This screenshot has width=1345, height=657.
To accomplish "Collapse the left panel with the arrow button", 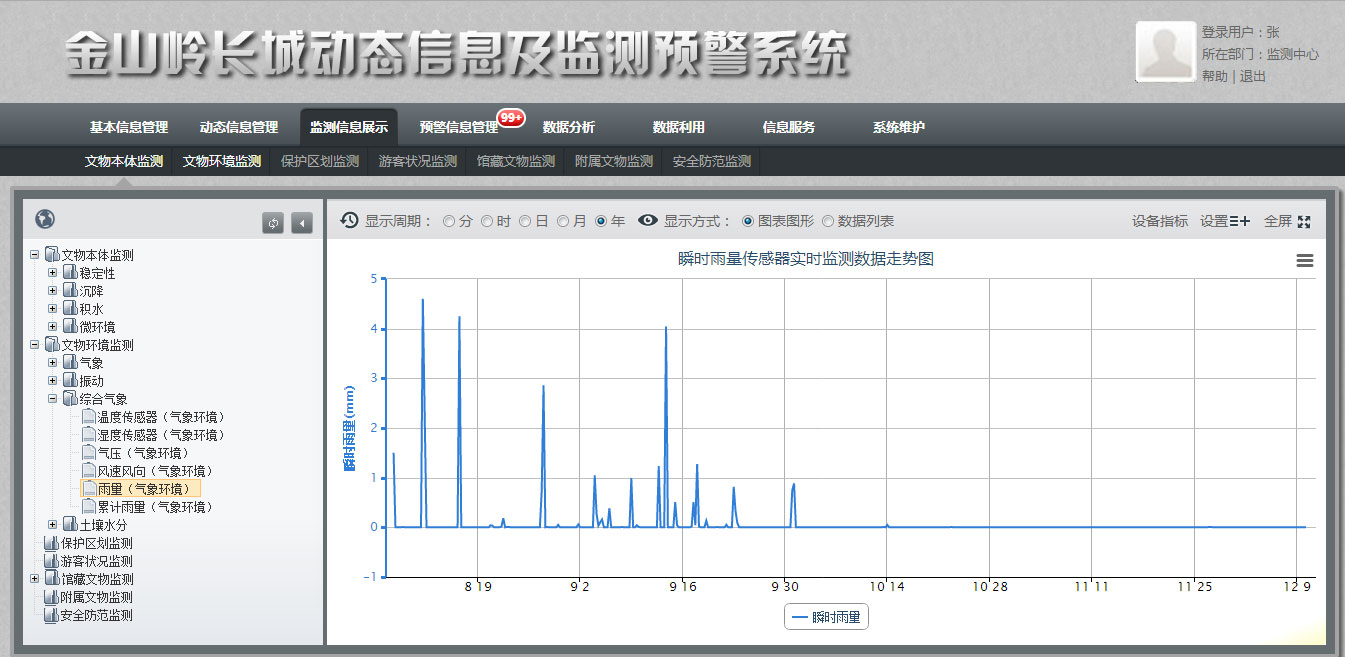I will click(301, 223).
